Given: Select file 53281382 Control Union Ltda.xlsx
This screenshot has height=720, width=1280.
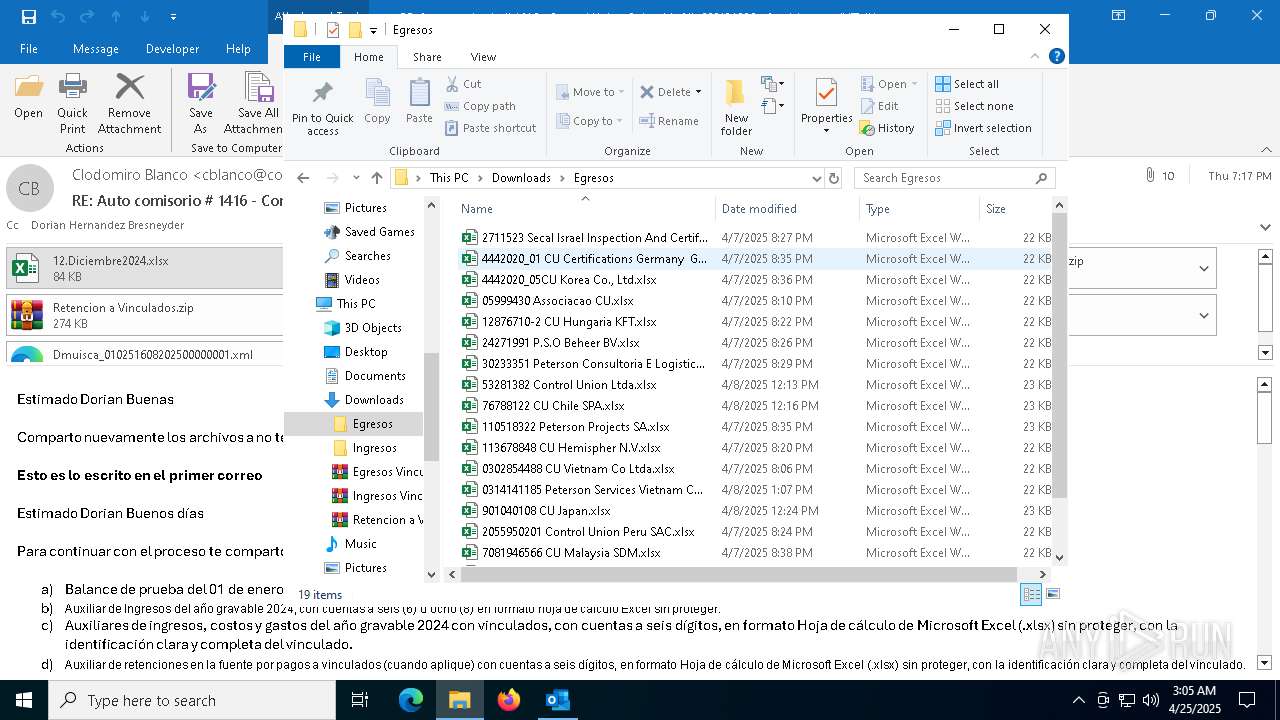Looking at the screenshot, I should (569, 385).
